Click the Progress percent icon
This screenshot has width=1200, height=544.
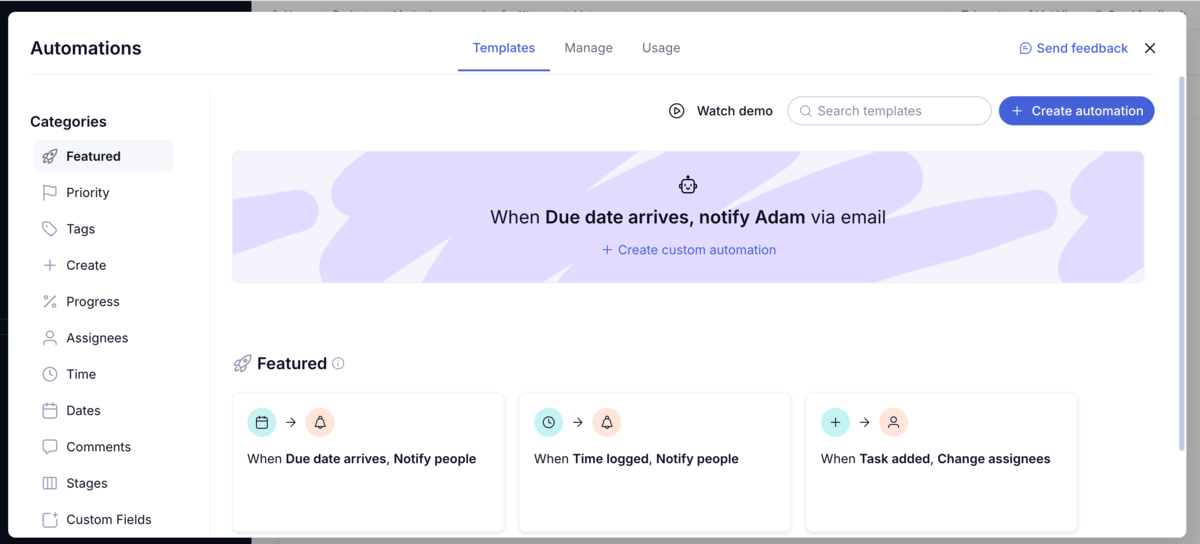[50, 302]
